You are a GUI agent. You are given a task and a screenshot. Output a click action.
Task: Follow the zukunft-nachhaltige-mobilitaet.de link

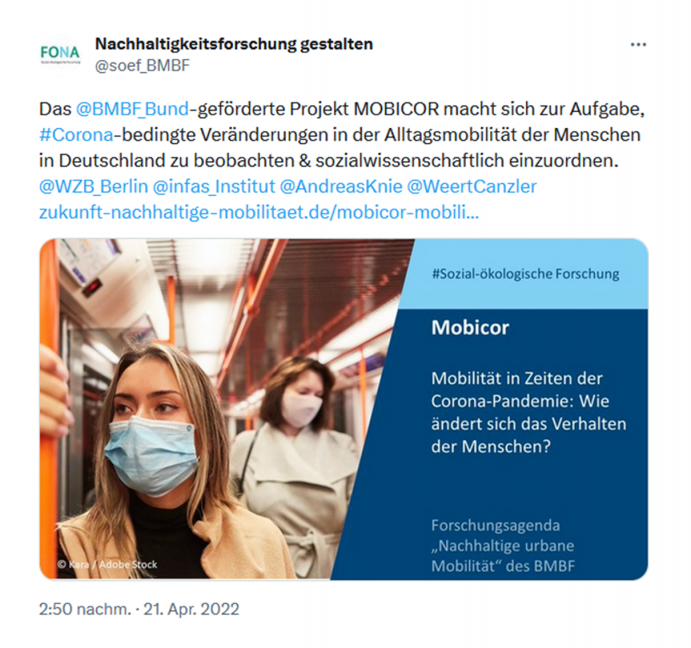coord(259,212)
